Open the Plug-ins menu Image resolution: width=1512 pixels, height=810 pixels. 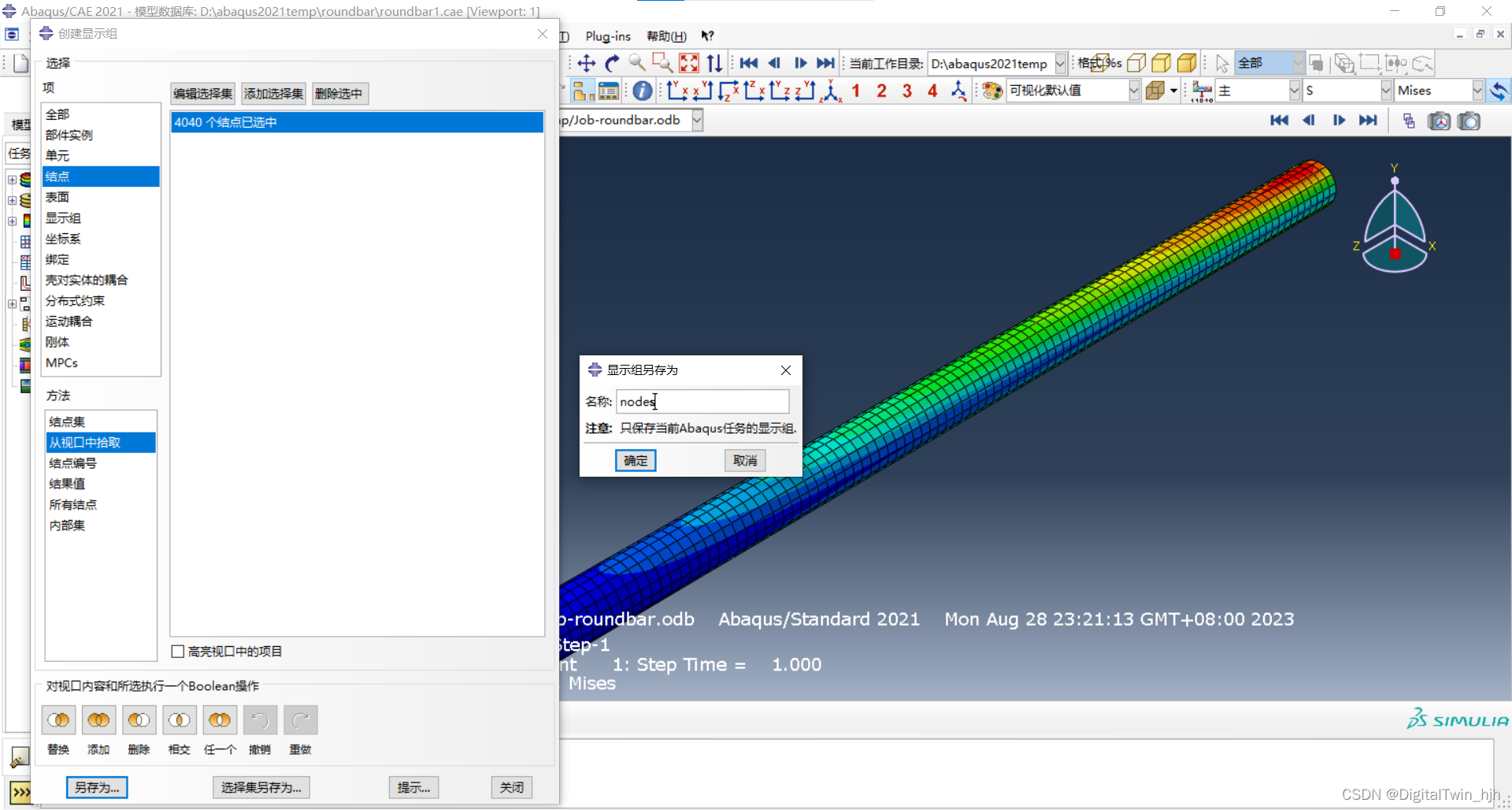click(x=608, y=36)
